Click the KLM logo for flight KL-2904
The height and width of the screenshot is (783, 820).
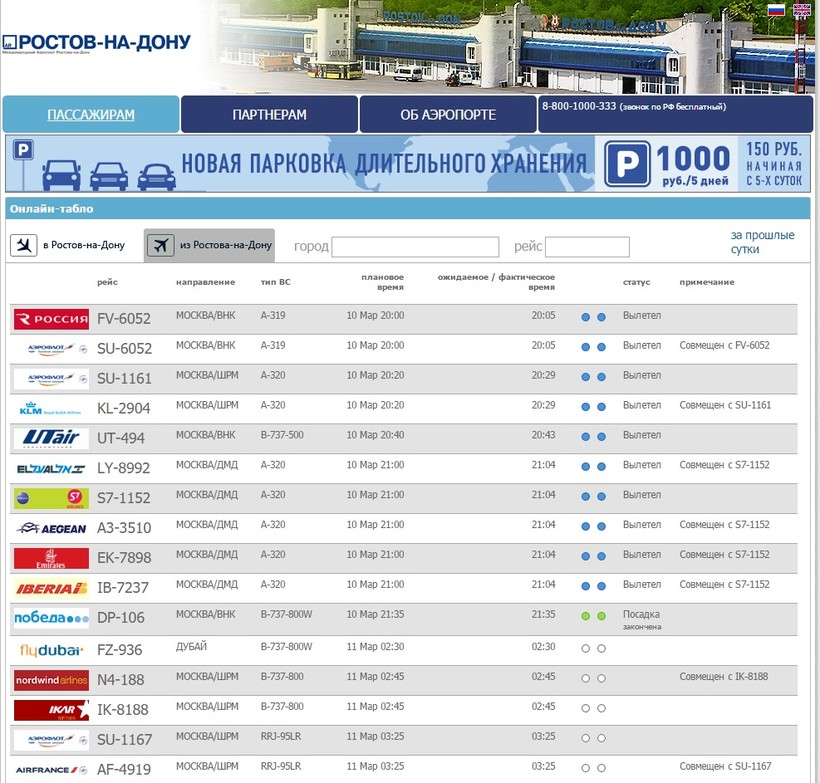[51, 409]
